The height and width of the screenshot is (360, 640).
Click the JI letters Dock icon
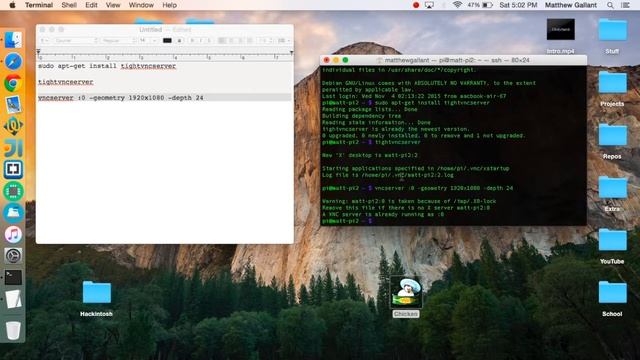click(13, 148)
